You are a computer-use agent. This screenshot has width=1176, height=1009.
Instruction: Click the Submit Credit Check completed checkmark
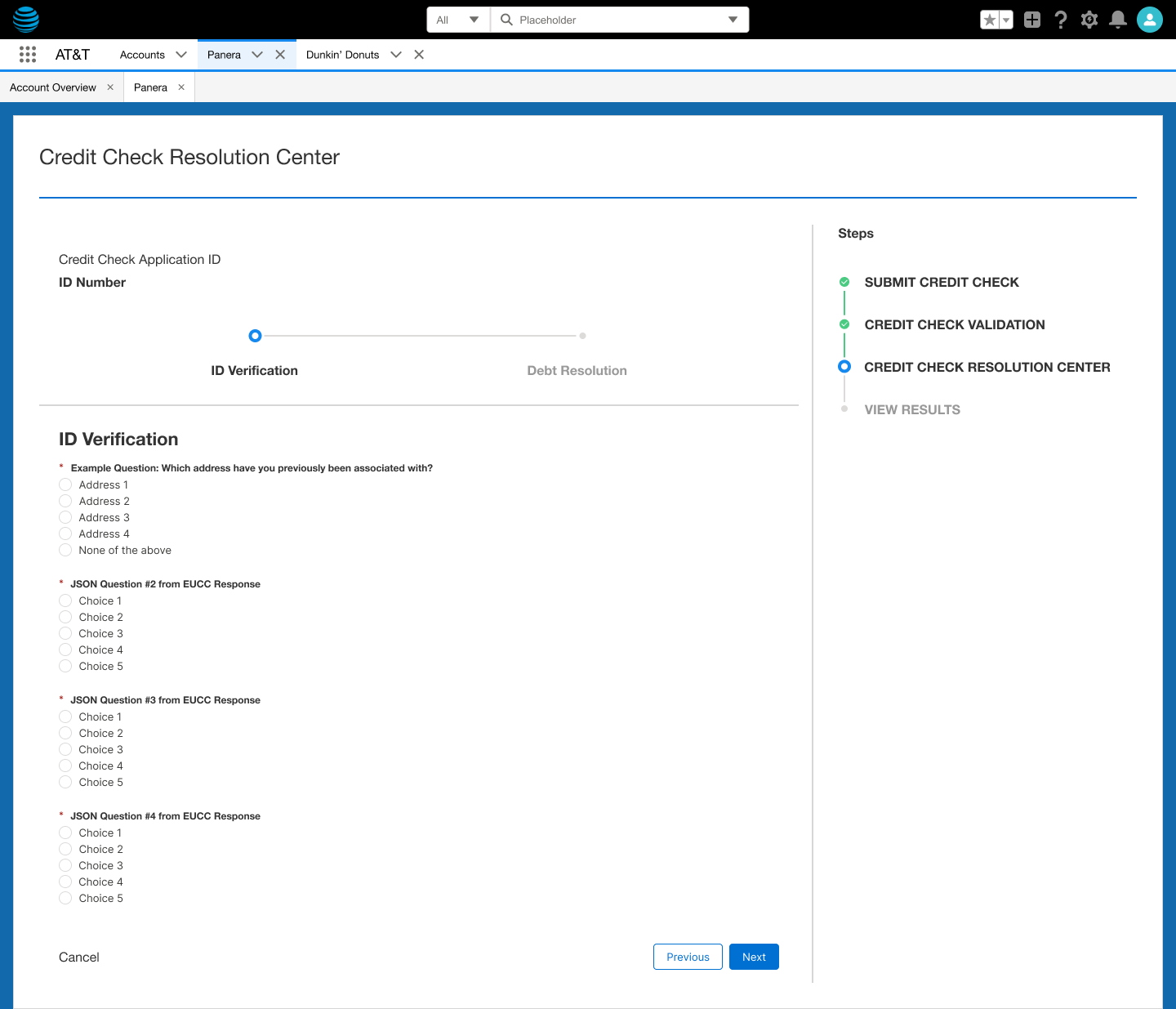pyautogui.click(x=844, y=282)
